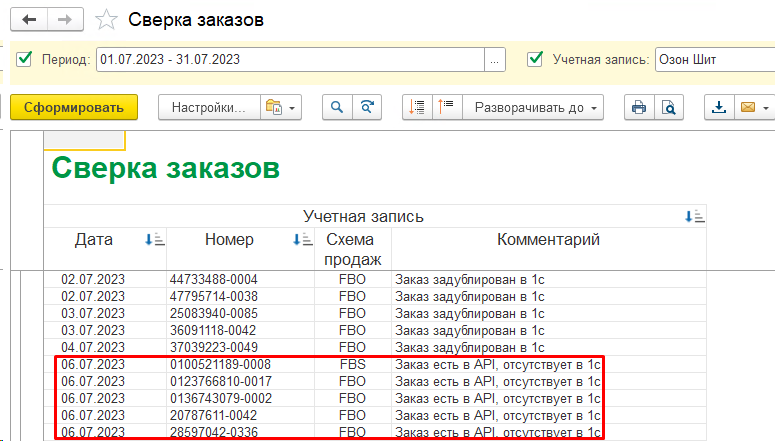The width and height of the screenshot is (775, 441).
Task: Send report by email envelope icon
Action: [x=748, y=107]
